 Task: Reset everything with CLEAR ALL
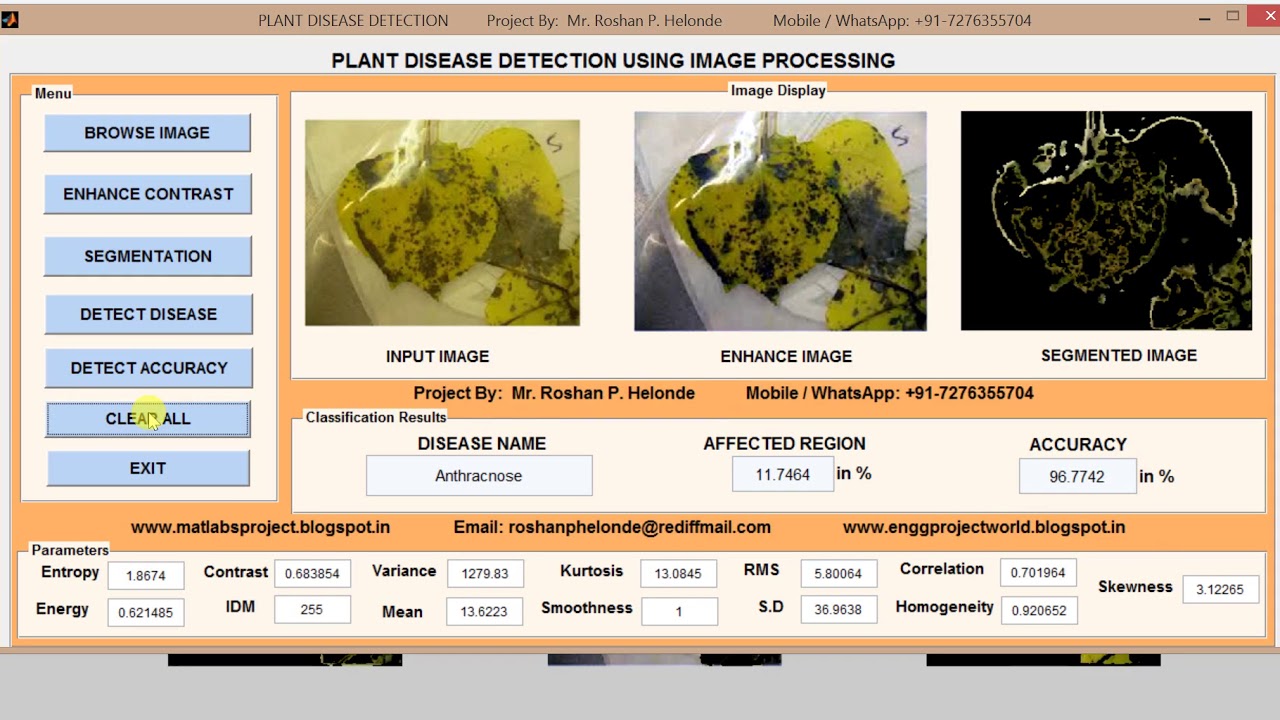coord(148,419)
